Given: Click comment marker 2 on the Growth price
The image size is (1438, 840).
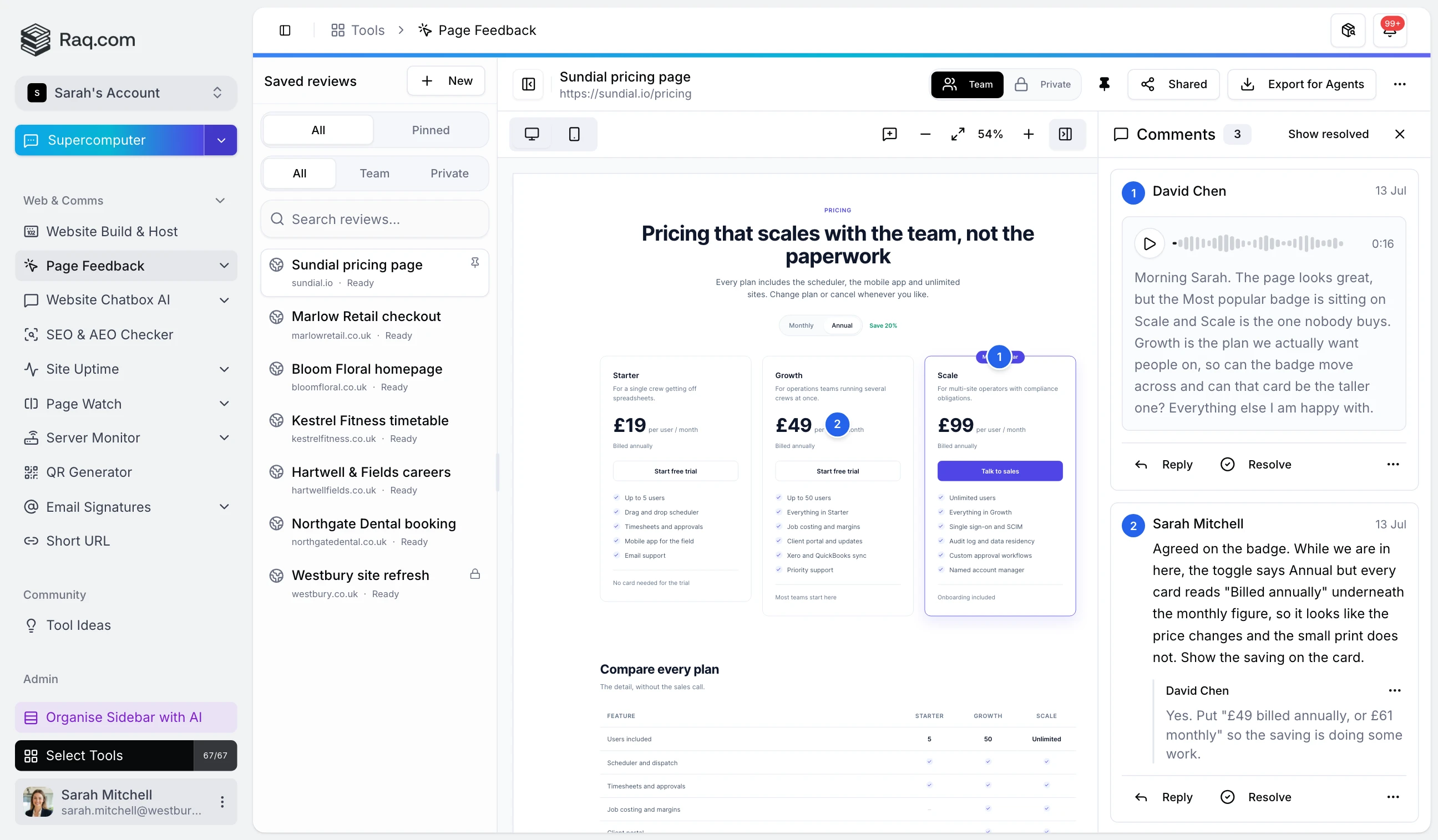Looking at the screenshot, I should click(x=837, y=424).
